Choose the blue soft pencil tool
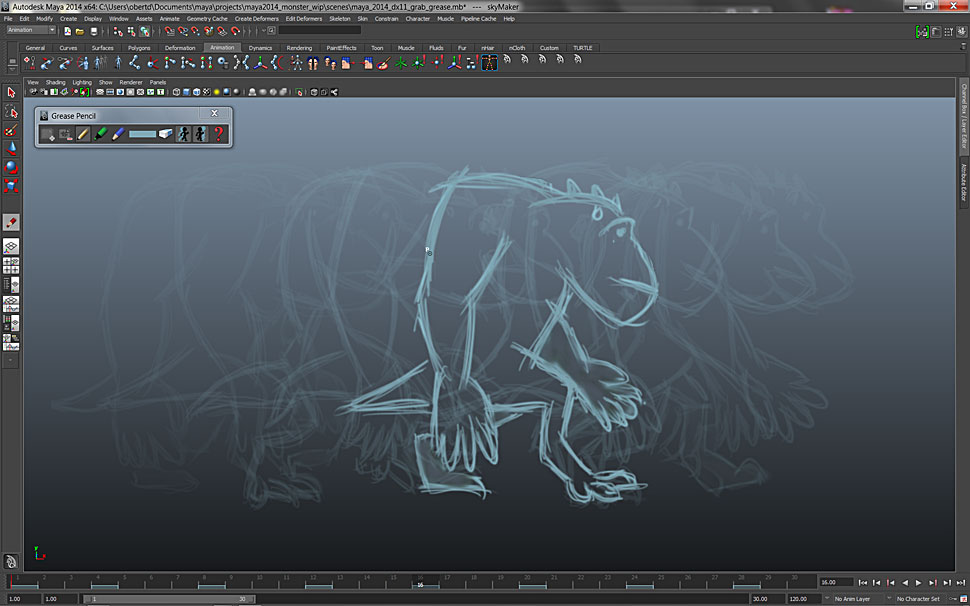This screenshot has height=606, width=970. pos(117,134)
